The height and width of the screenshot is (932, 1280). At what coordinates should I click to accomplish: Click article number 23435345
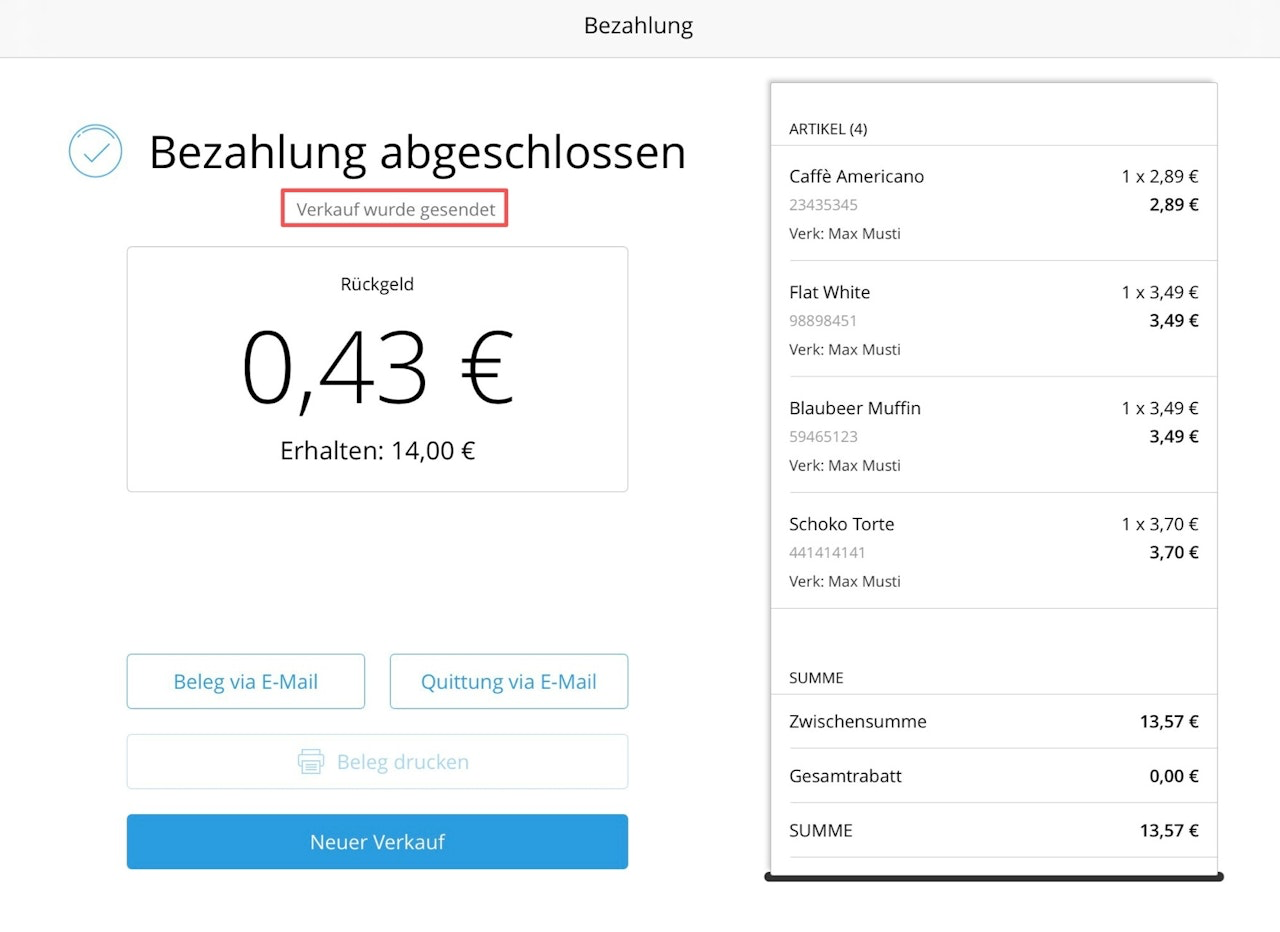coord(823,205)
